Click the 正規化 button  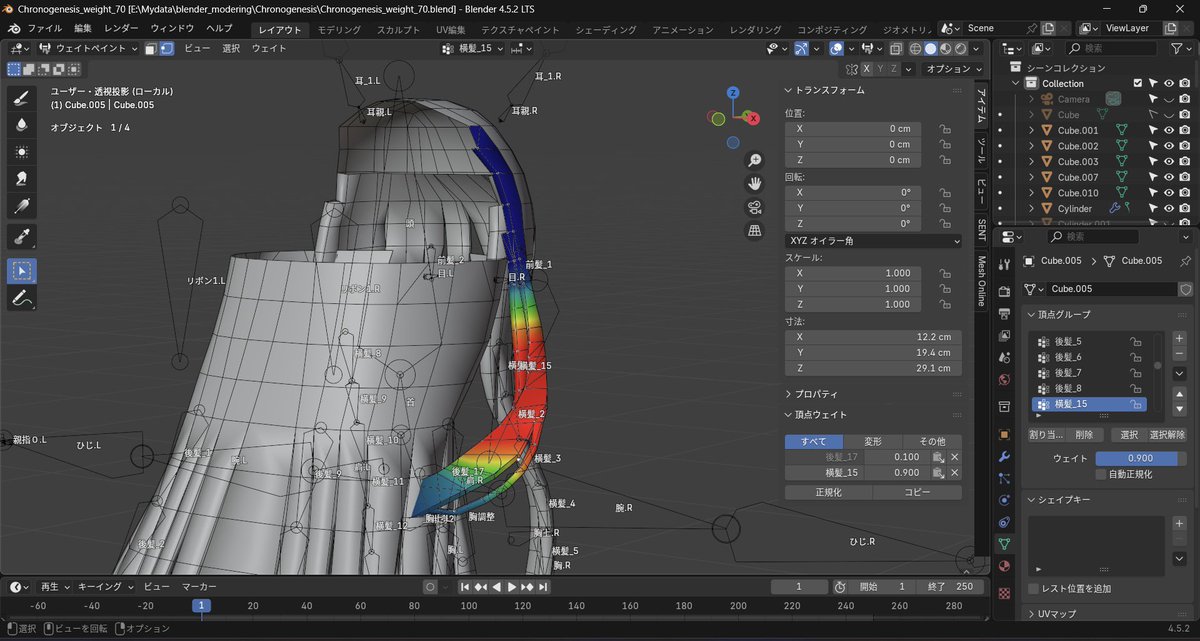(829, 493)
